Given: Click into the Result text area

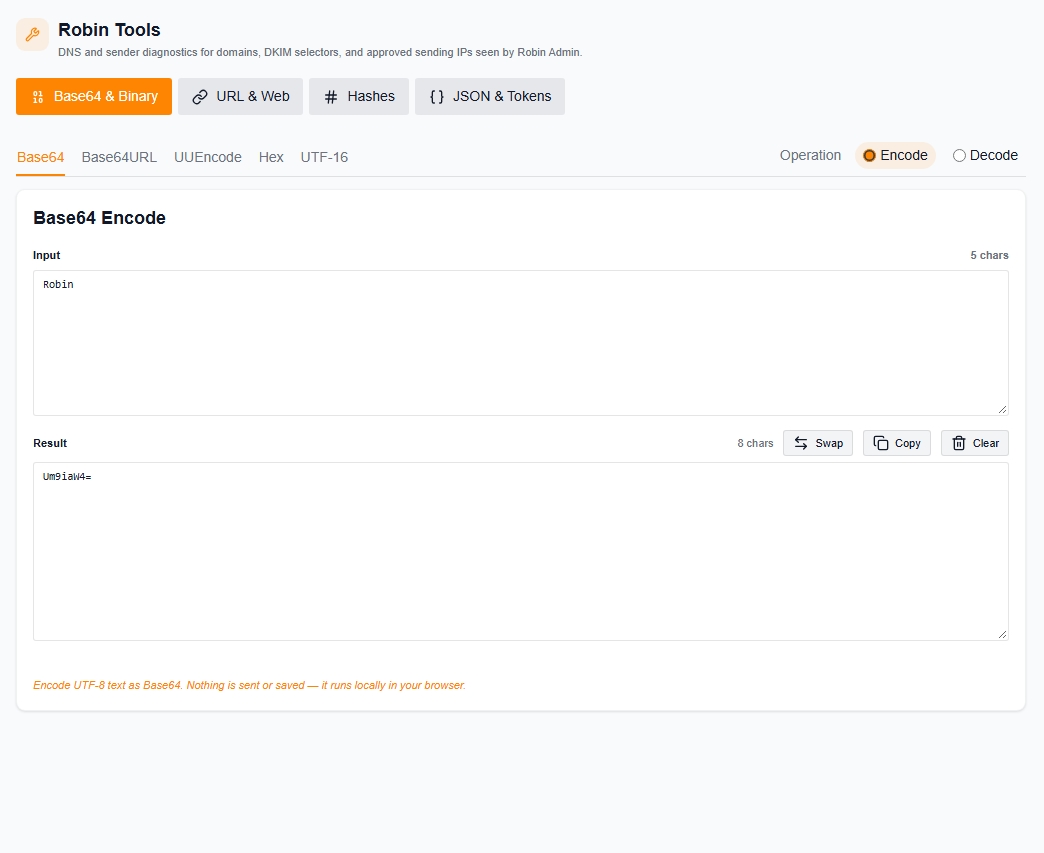Looking at the screenshot, I should pos(521,551).
